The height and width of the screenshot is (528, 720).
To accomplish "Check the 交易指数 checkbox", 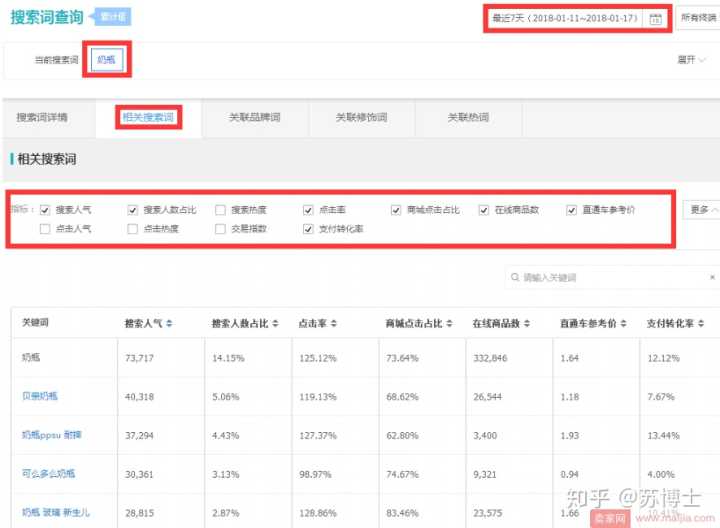I will [x=220, y=229].
